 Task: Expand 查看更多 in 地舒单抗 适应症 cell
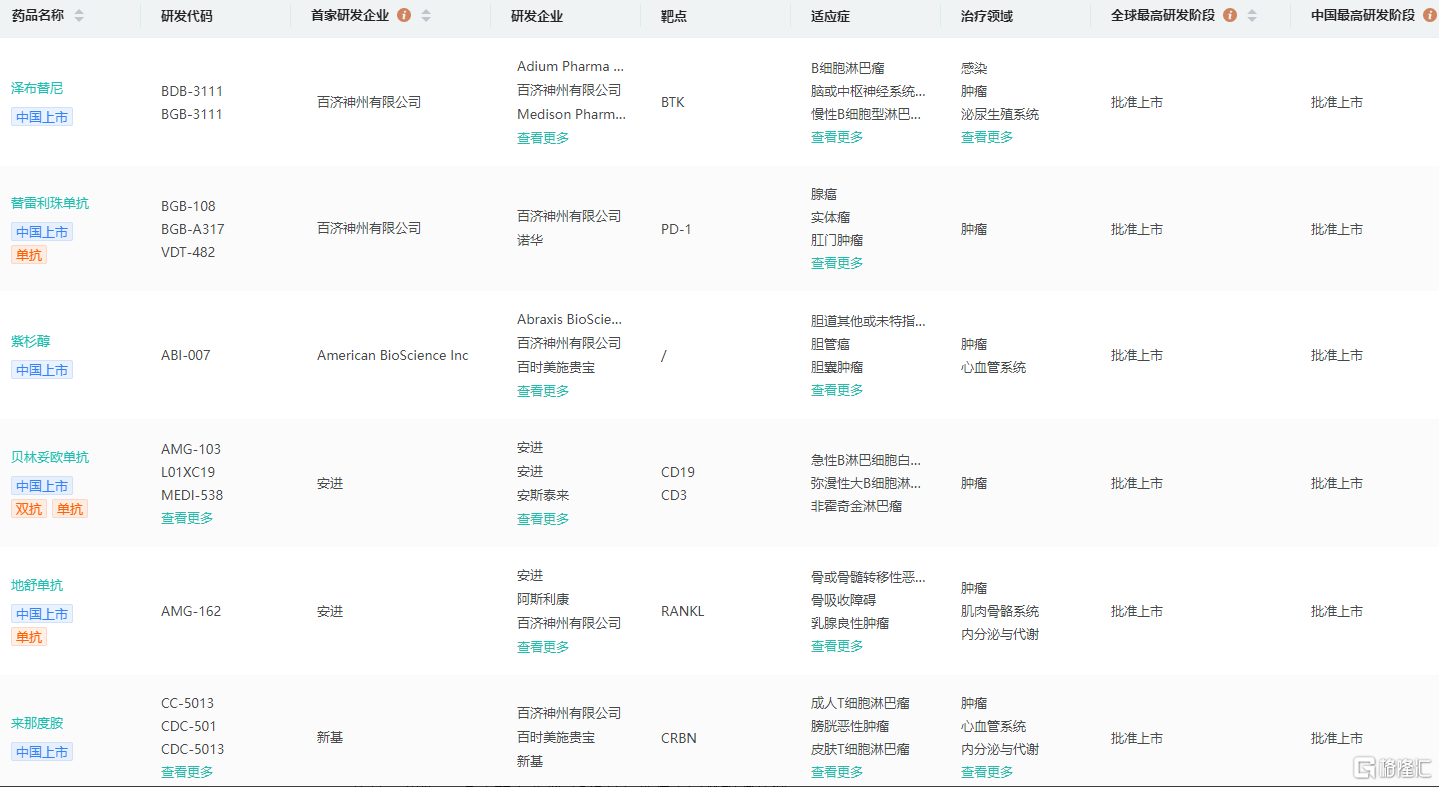pos(837,646)
